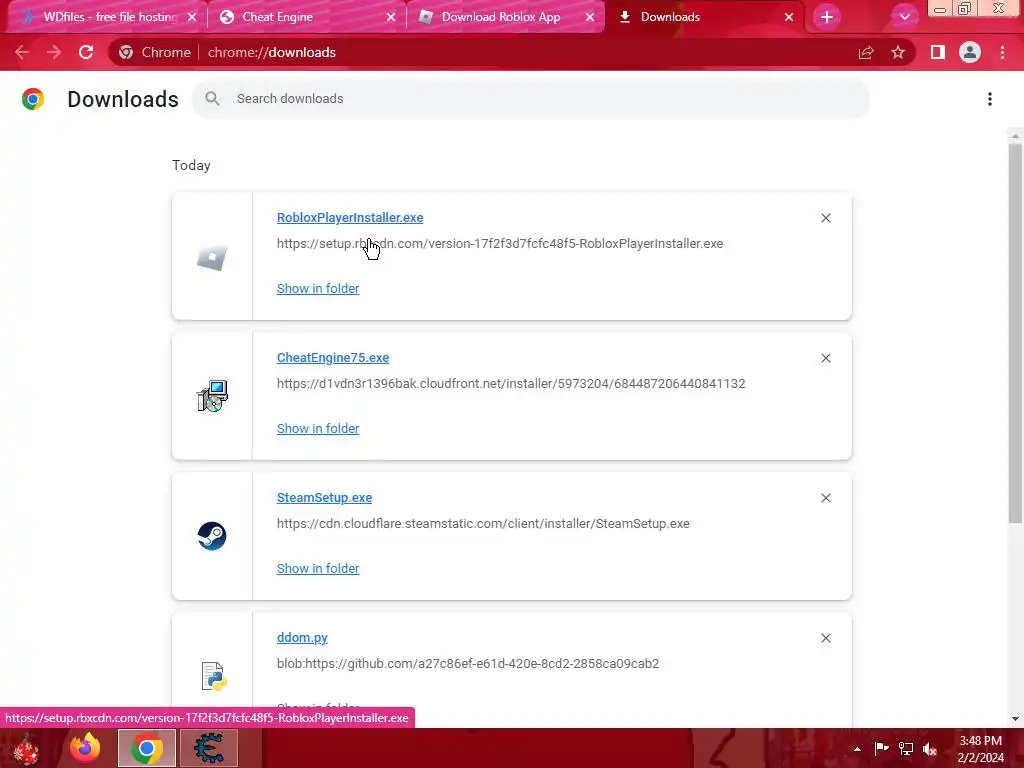Remove ddom.py from the list
Screen dimensions: 1024x768
tap(825, 638)
